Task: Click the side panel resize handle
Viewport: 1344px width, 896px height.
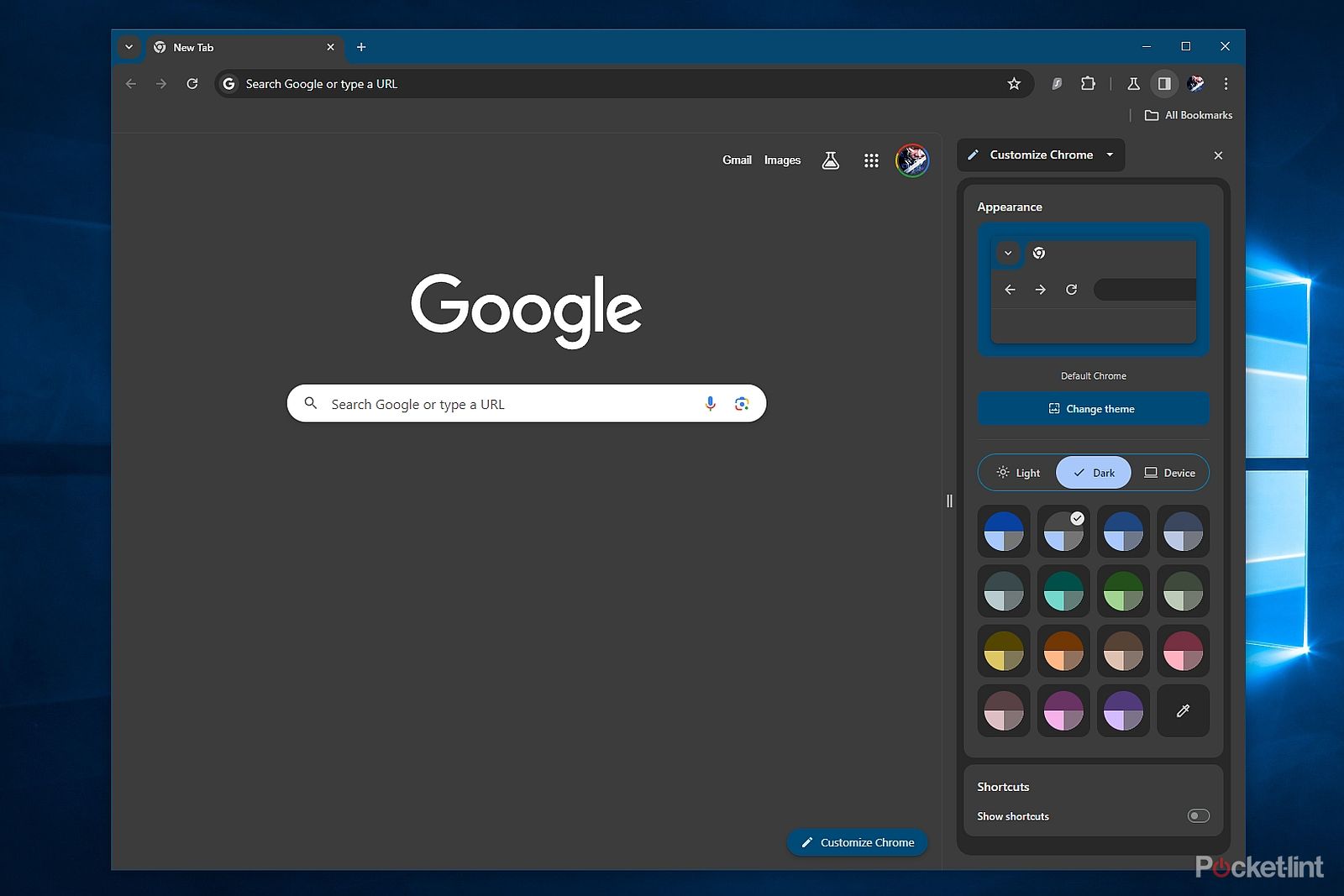Action: tap(949, 501)
